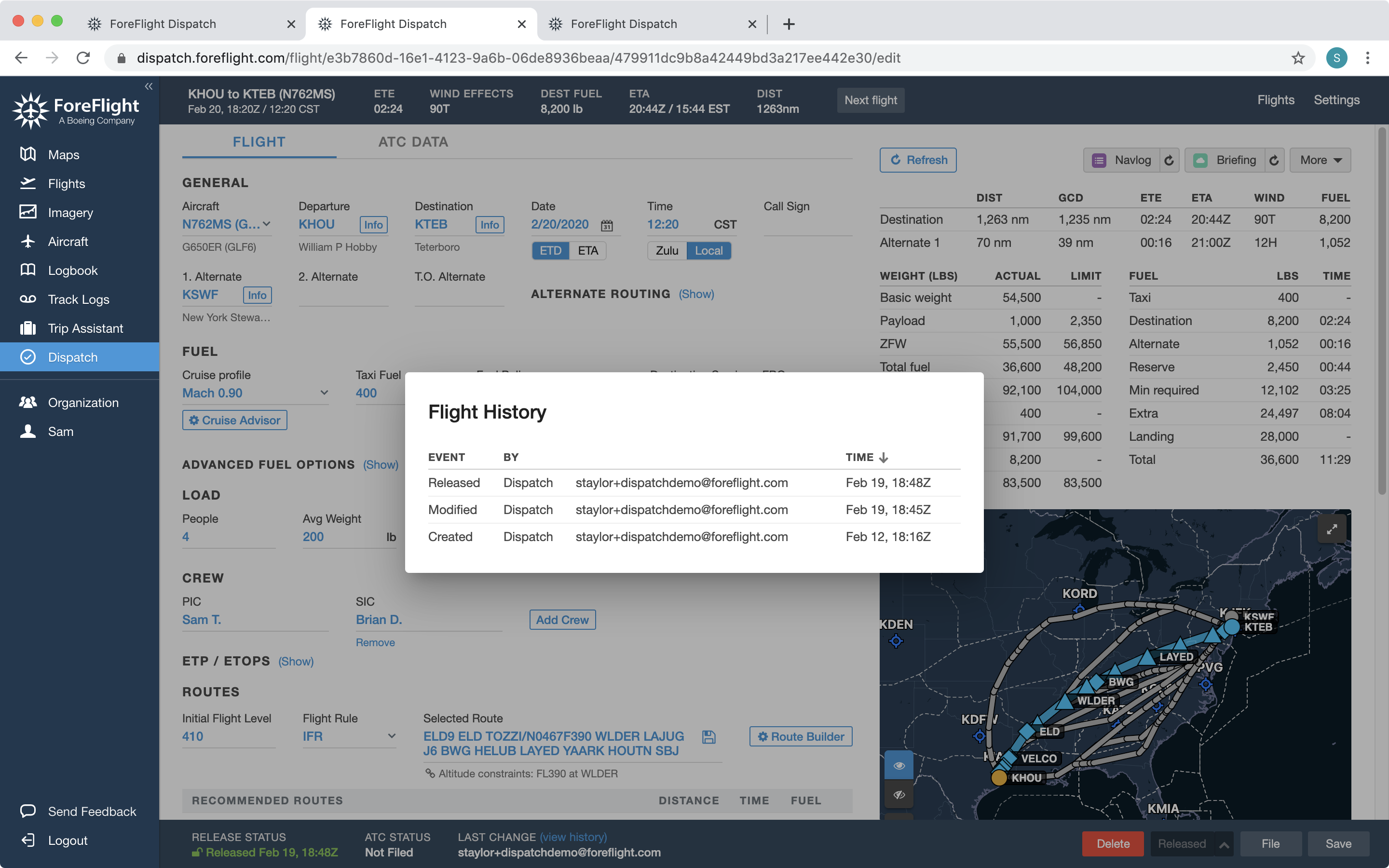Select ETA time mode
This screenshot has height=868, width=1389.
click(588, 250)
